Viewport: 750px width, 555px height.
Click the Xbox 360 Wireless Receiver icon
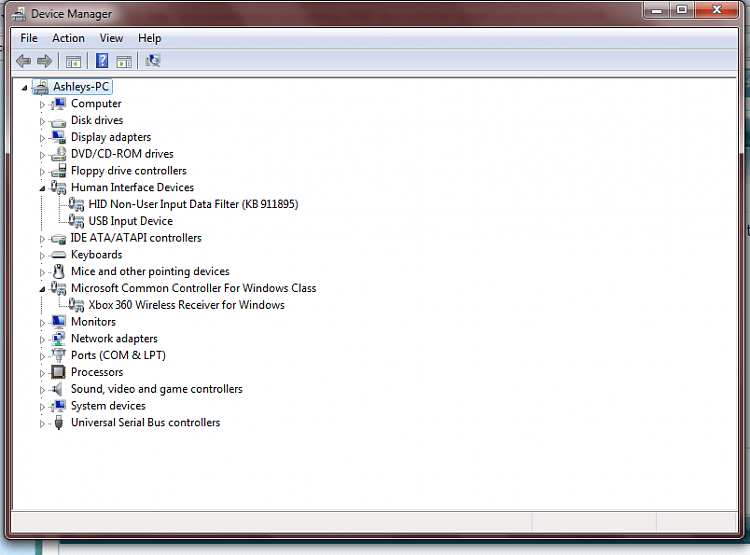point(76,305)
